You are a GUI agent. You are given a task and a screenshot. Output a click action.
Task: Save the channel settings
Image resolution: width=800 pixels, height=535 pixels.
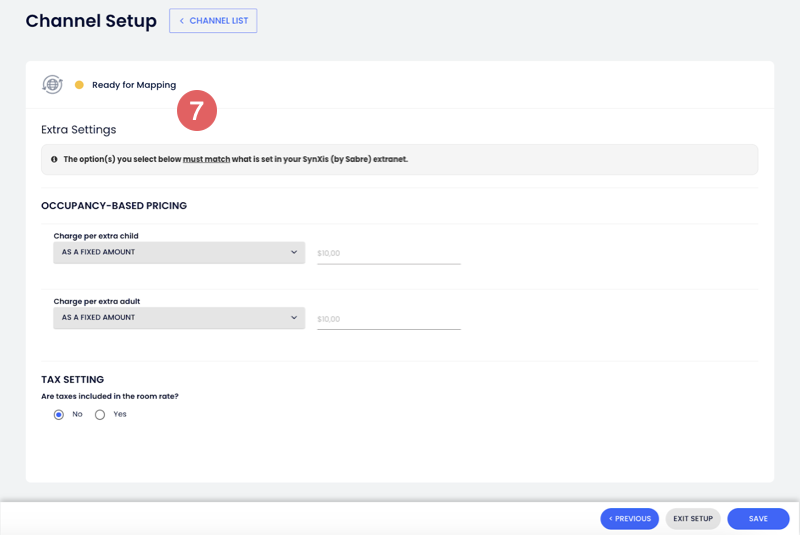(x=758, y=519)
